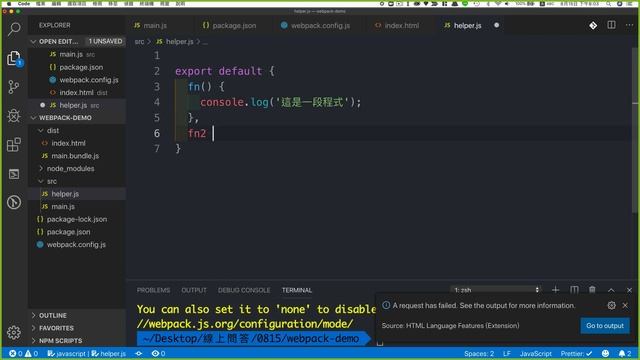640x360 pixels.
Task: Open the Search view in activity bar
Action: (x=14, y=29)
